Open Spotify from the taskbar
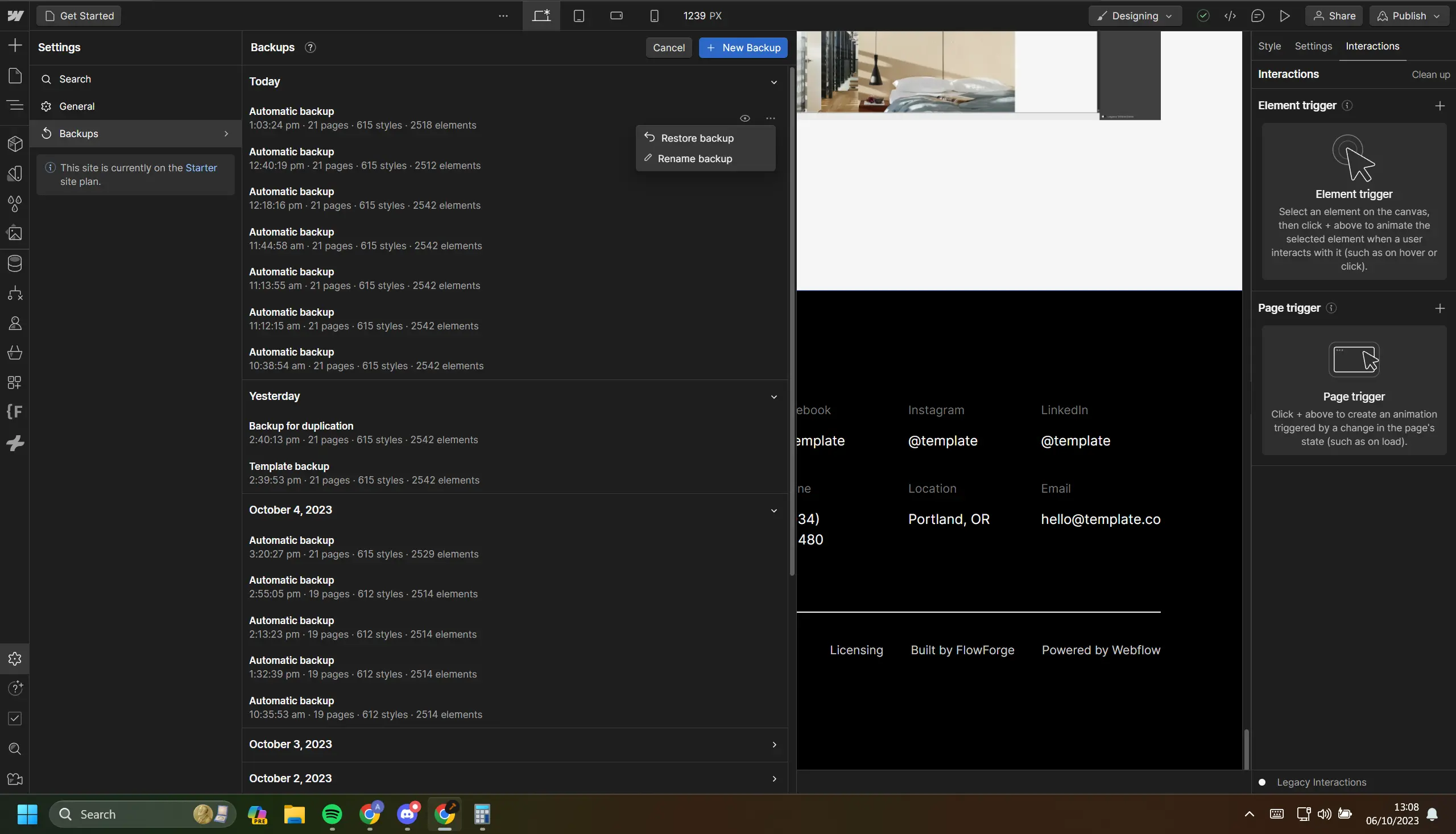The image size is (1456, 834). (332, 814)
